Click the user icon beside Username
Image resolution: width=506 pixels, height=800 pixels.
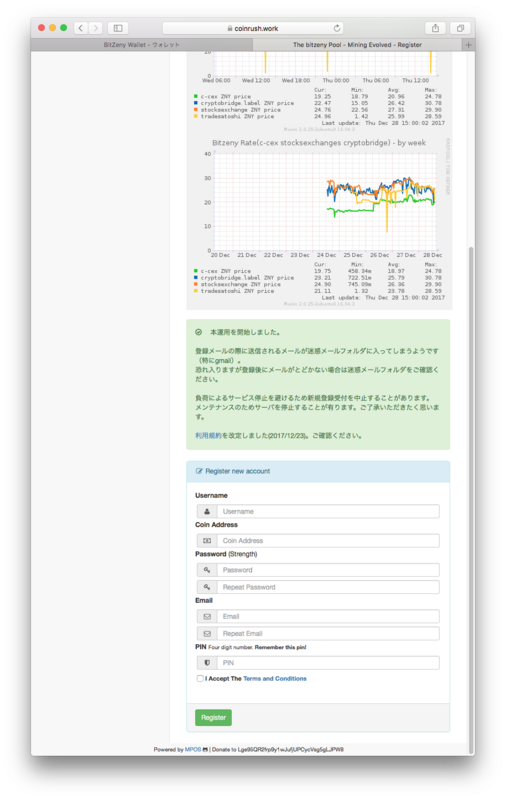tap(207, 511)
